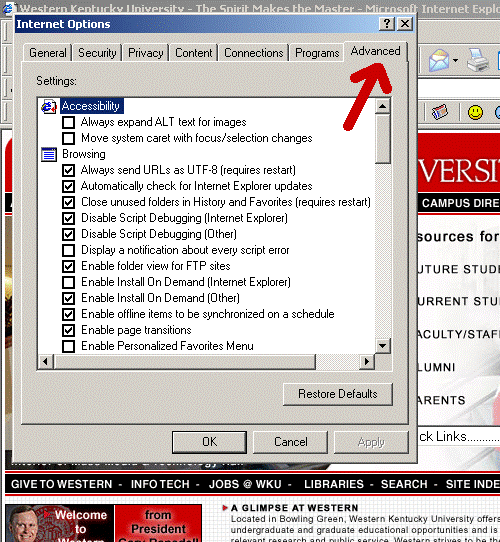500x542 pixels.
Task: Uncheck Always send URLs as UTF-8
Action: click(x=68, y=170)
